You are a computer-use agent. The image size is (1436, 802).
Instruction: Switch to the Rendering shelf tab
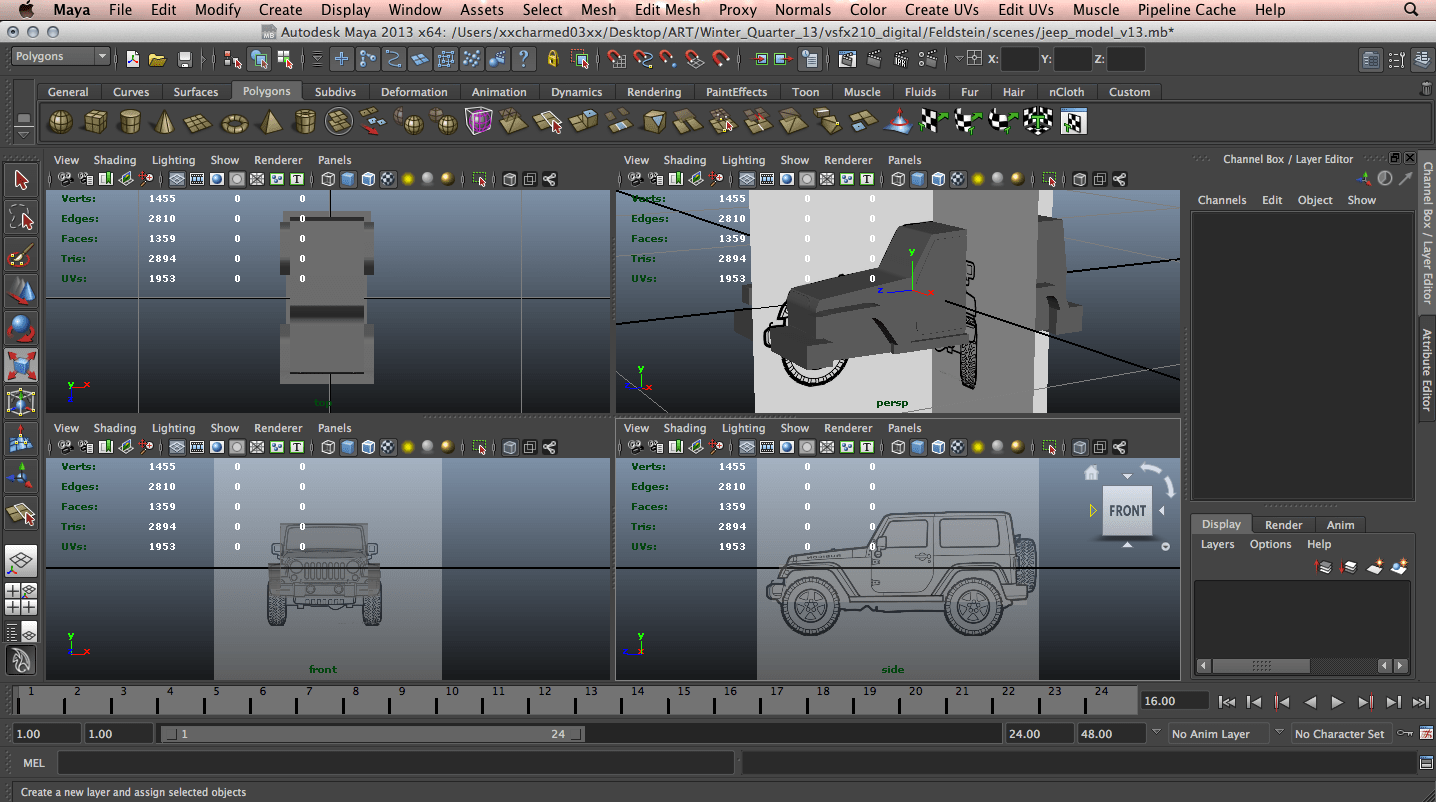tap(653, 92)
